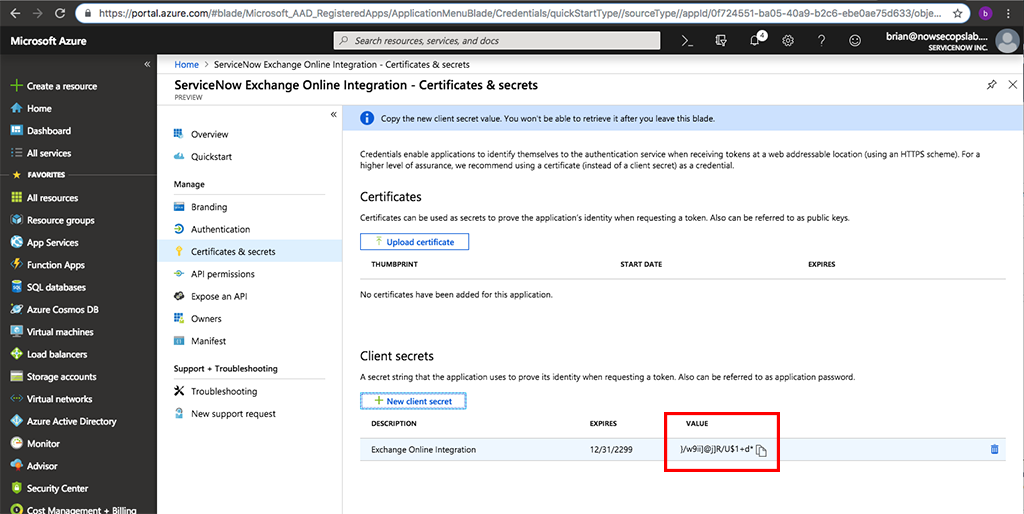Select Overview in app menu
Viewport: 1024px width, 514px height.
tap(201, 134)
